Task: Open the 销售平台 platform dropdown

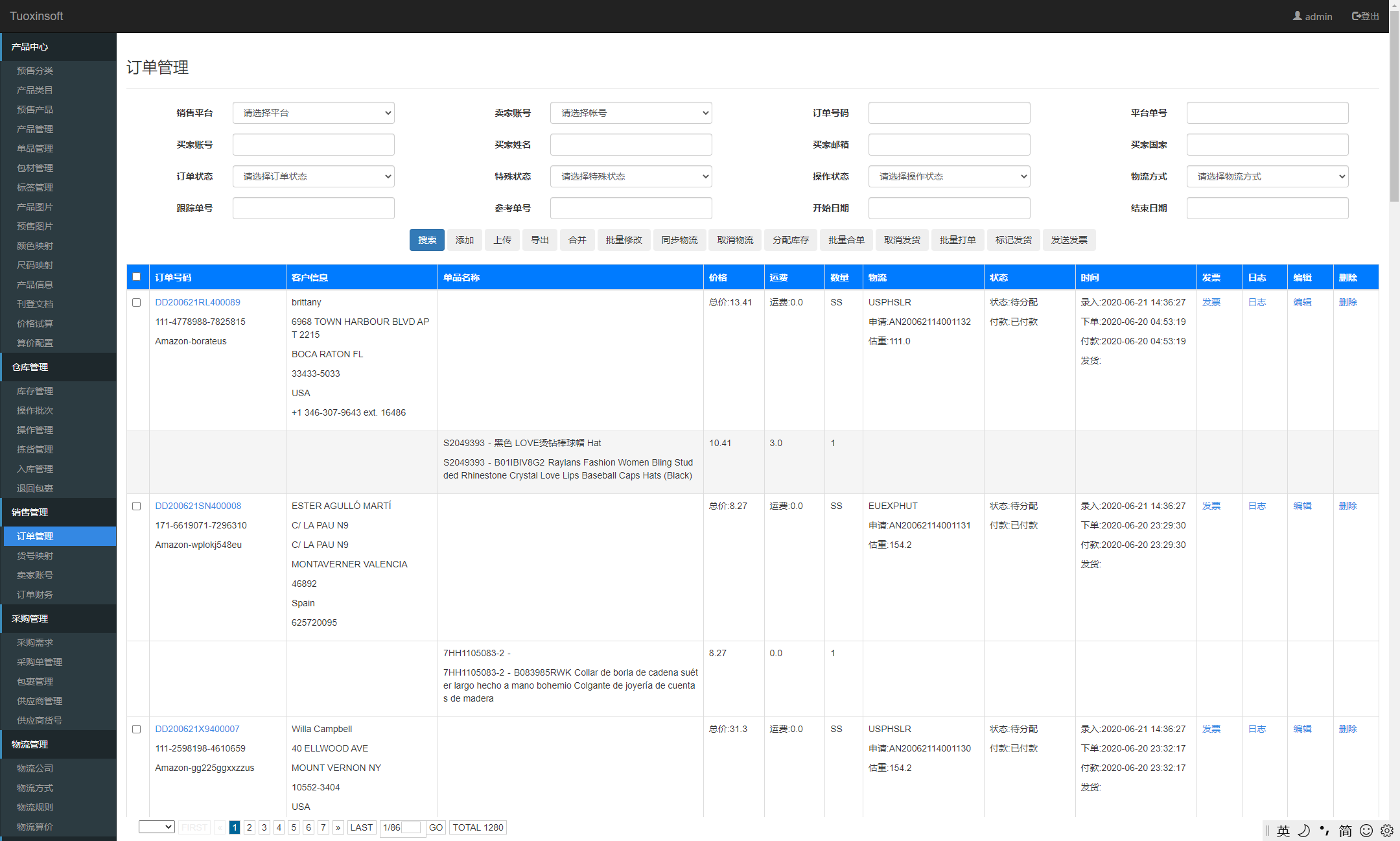Action: 313,113
